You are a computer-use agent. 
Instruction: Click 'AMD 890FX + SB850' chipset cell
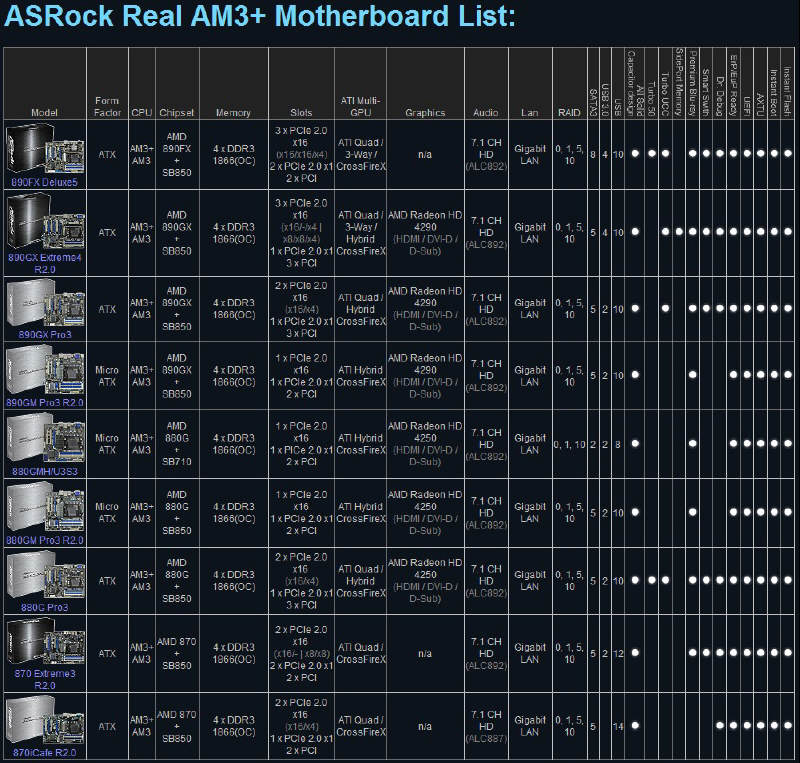point(177,155)
